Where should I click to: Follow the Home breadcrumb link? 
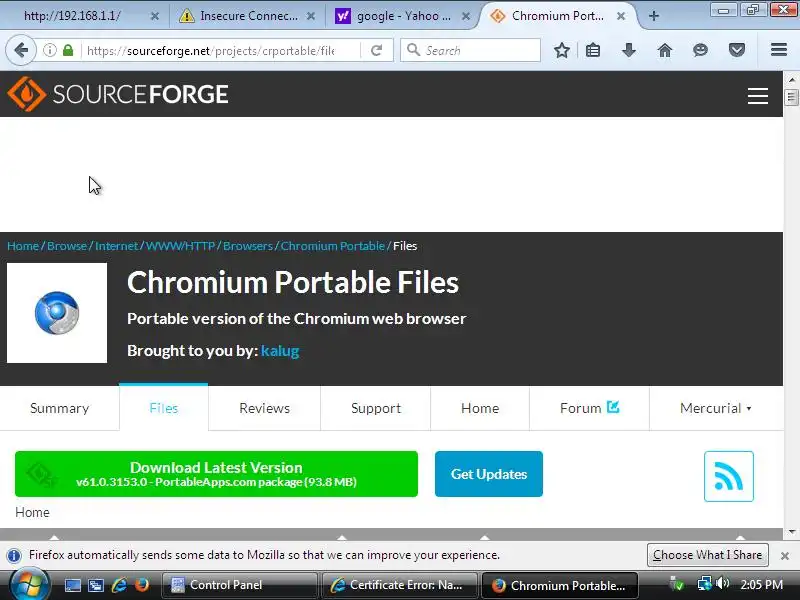click(23, 246)
